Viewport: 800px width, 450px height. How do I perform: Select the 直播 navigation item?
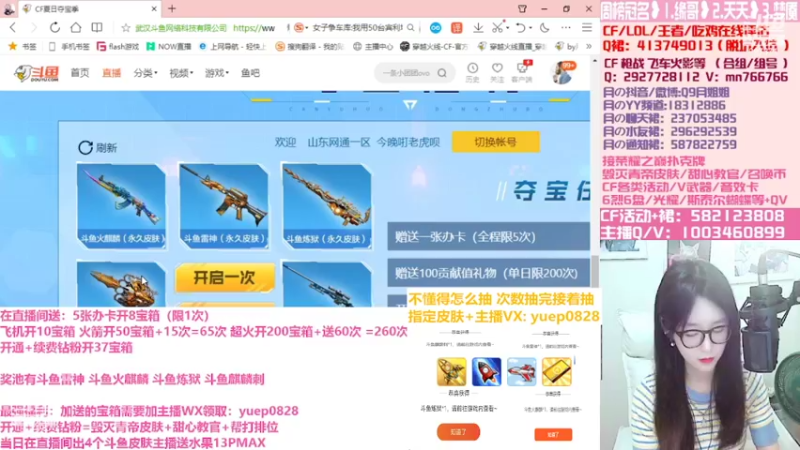pos(111,73)
